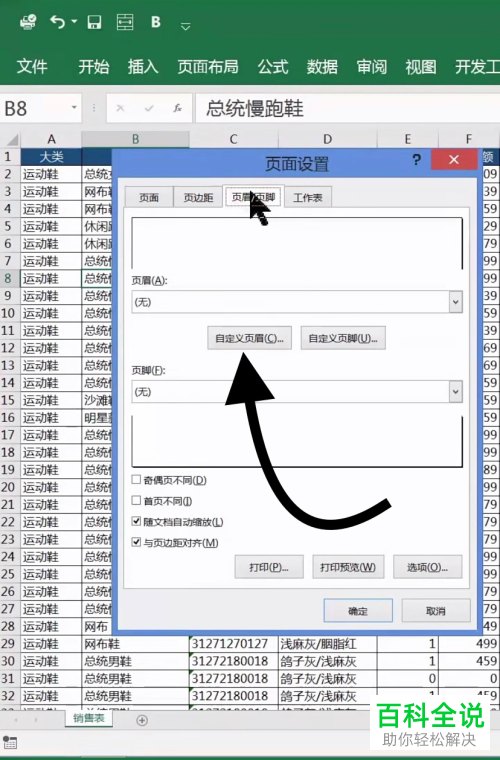Uncheck 随文档自动缩放 checkbox
Image resolution: width=500 pixels, height=760 pixels.
pyautogui.click(x=137, y=522)
